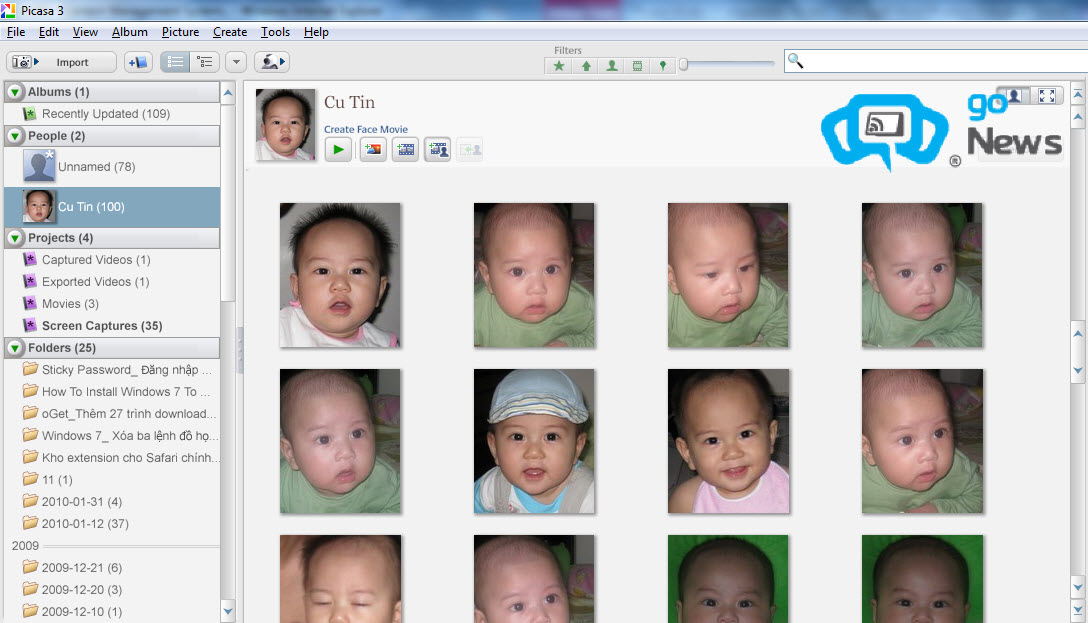
Task: Click the face movie icon under Cu Tin
Action: [438, 149]
